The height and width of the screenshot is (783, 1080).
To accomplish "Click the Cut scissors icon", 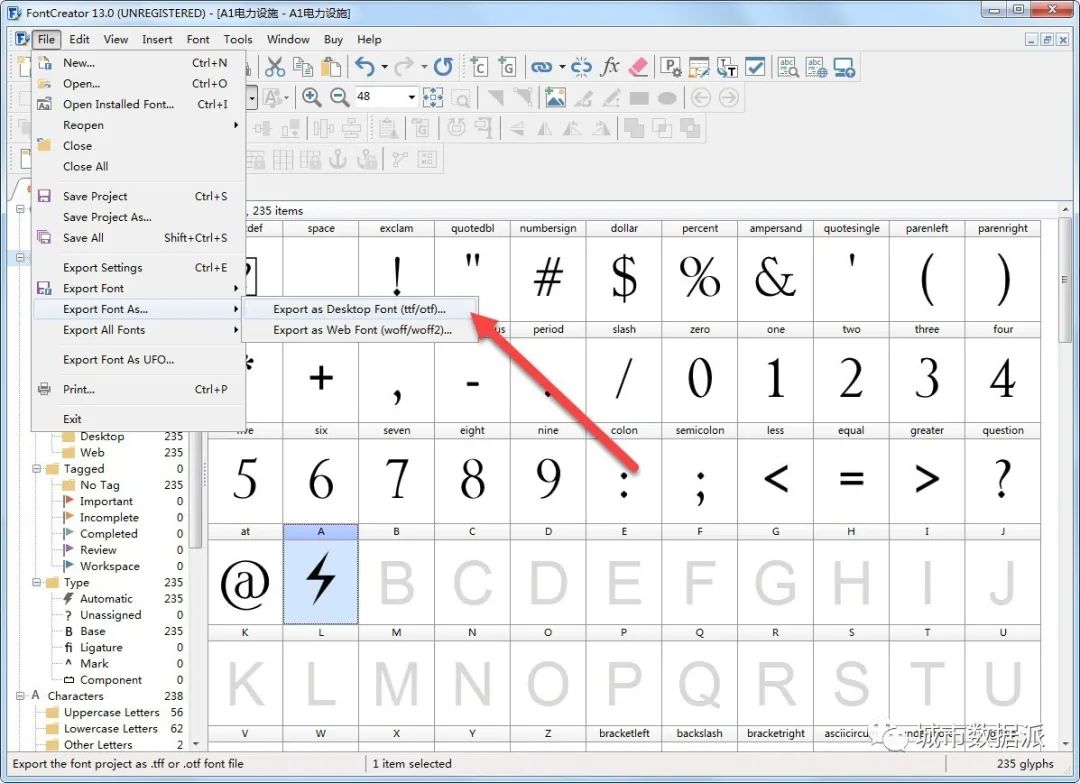I will (x=274, y=67).
